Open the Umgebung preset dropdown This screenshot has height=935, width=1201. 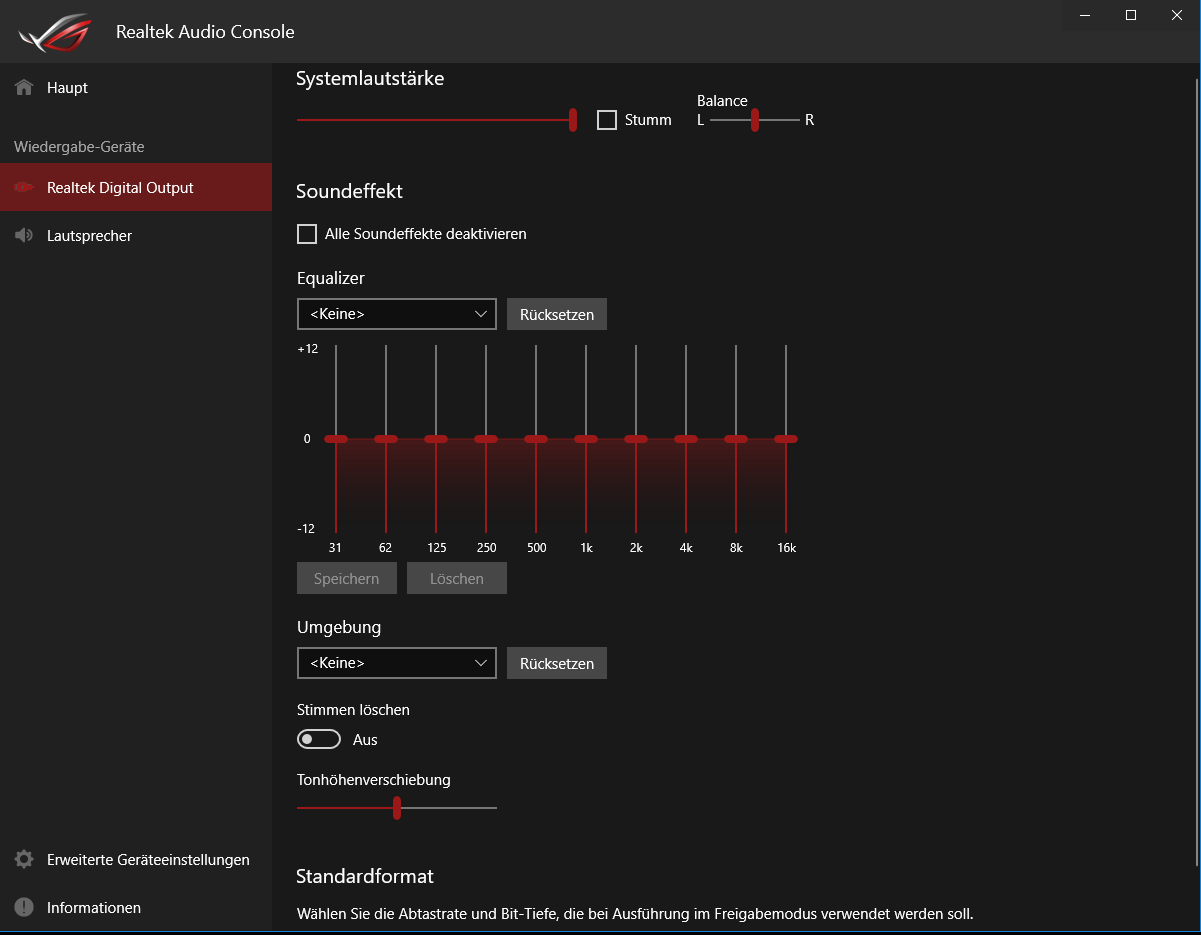point(397,663)
